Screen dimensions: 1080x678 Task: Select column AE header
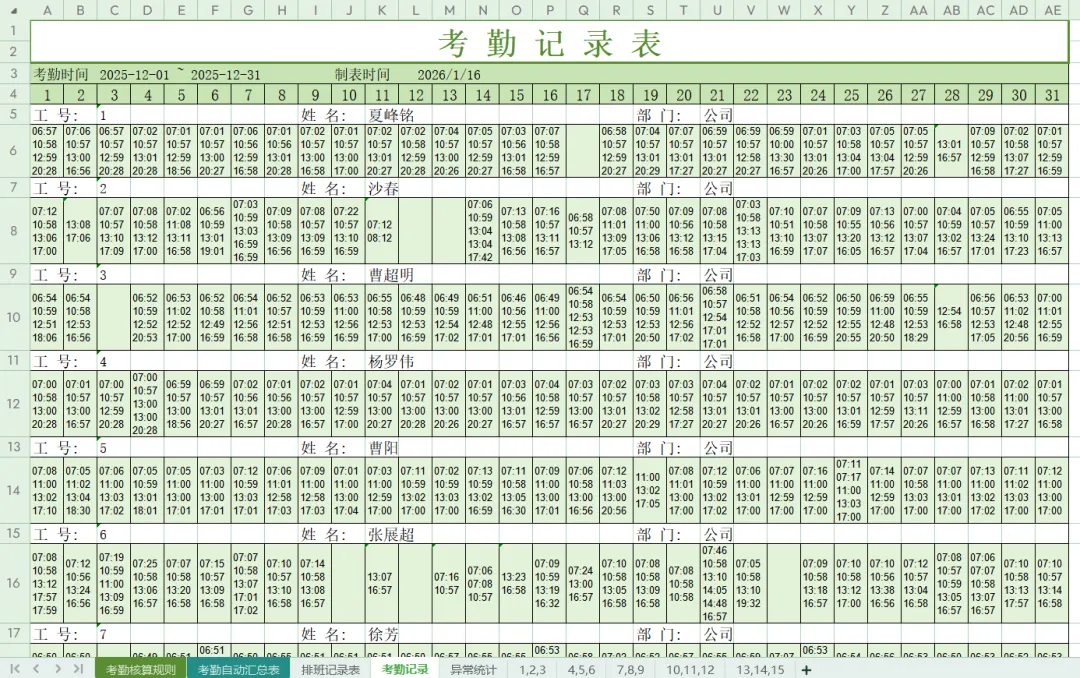[x=1052, y=10]
